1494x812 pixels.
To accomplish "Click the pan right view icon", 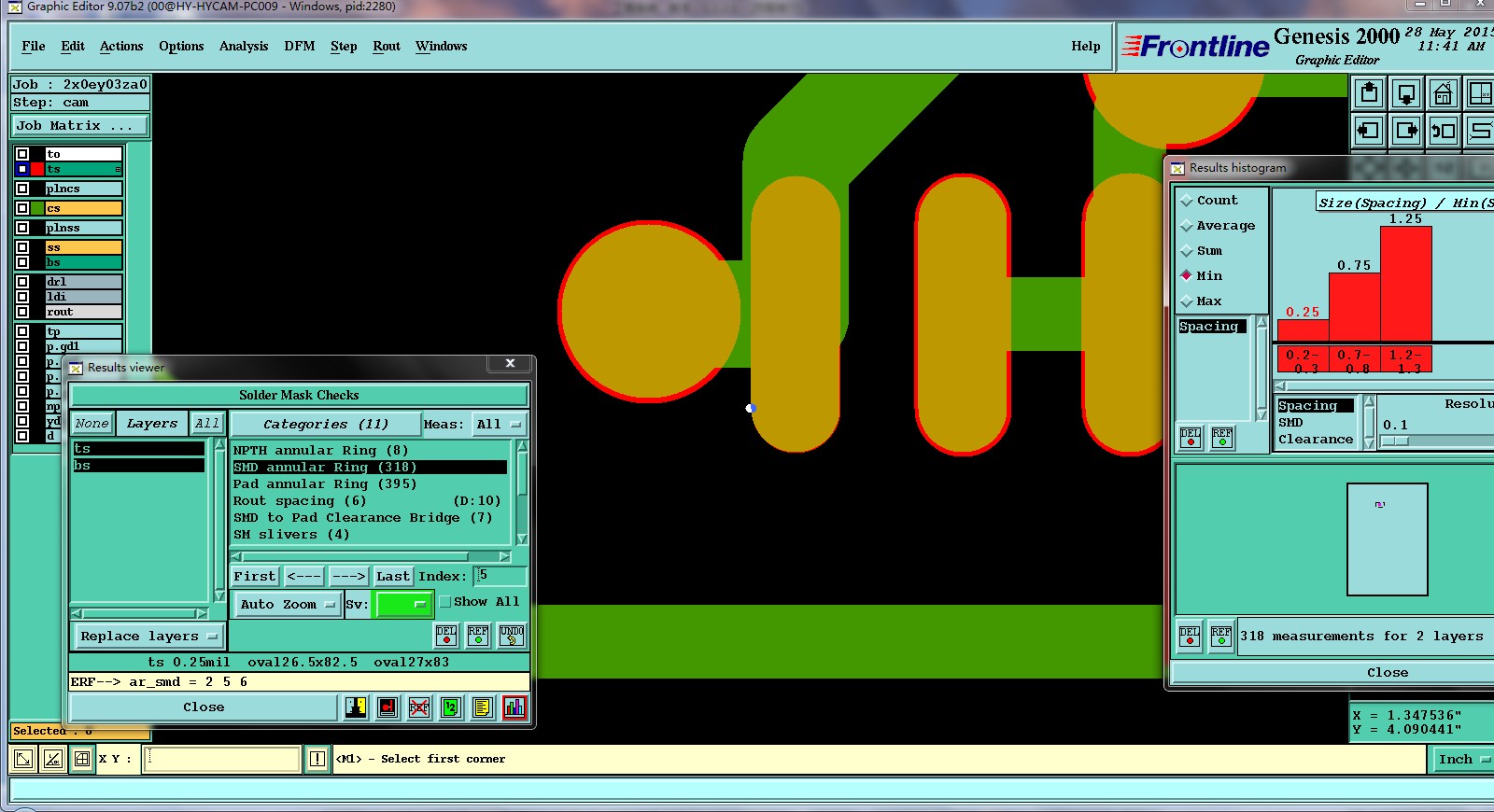I will pyautogui.click(x=1406, y=131).
